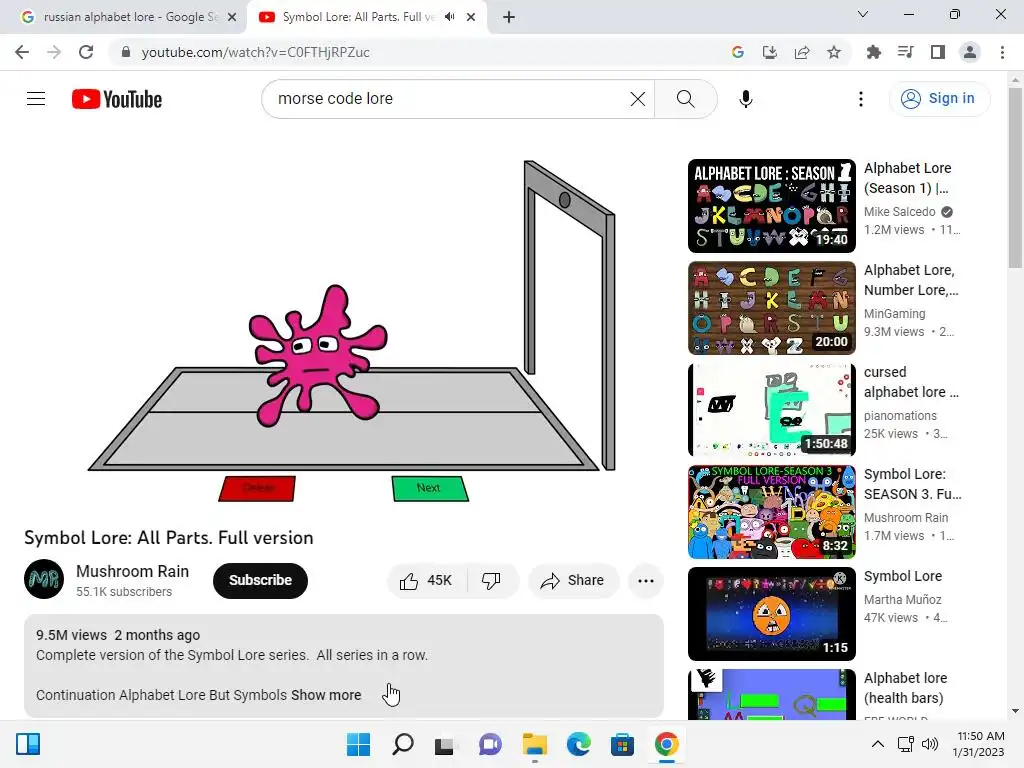Viewport: 1024px width, 768px height.
Task: Launch Microsoft Edge from taskbar
Action: click(x=579, y=744)
